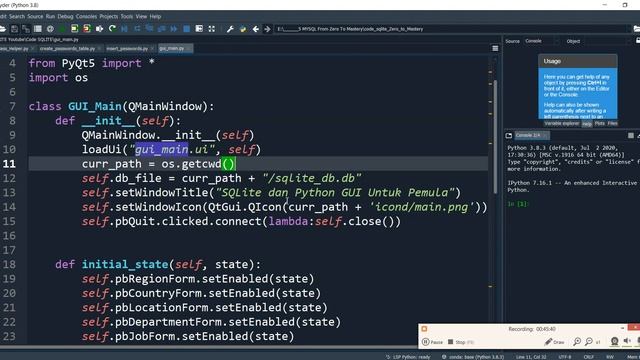Click Re-run last script icon
640x360 pixels.
112,29
